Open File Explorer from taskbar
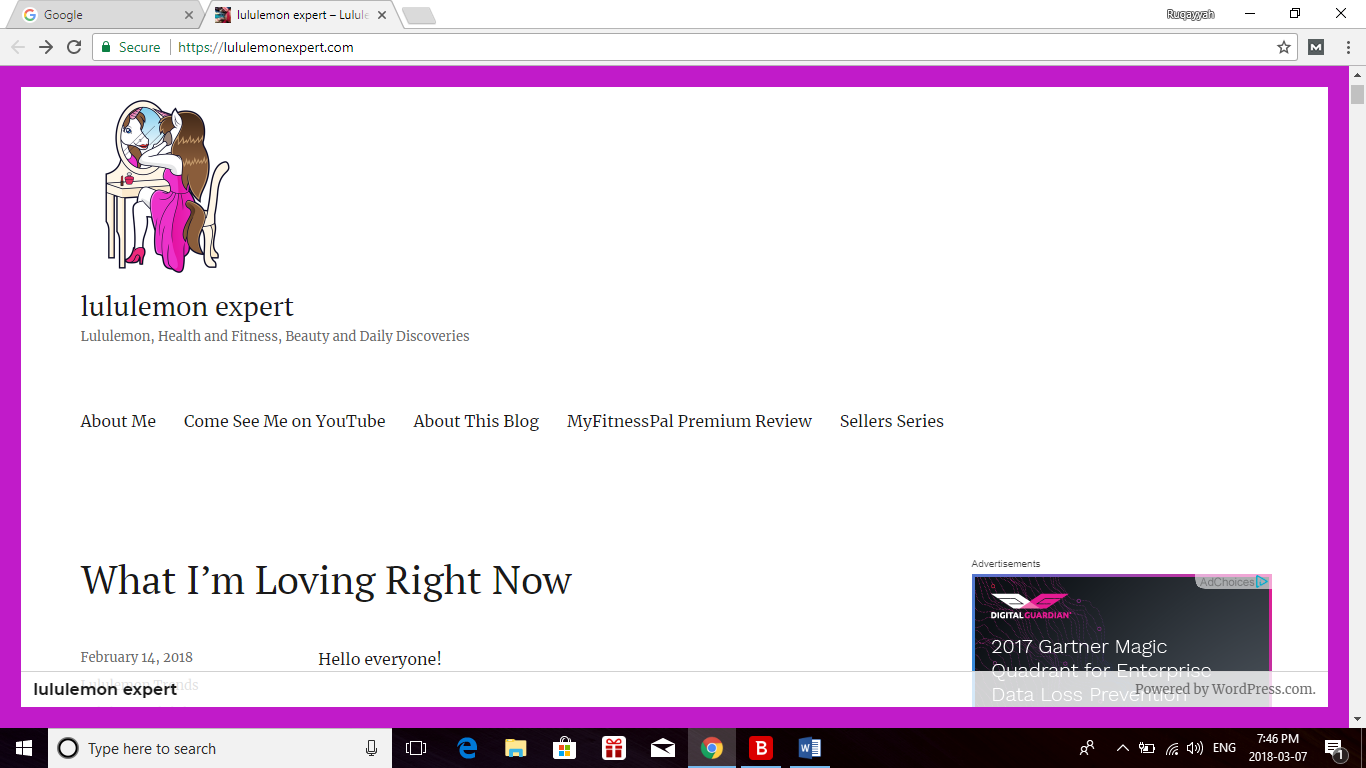1366x768 pixels. click(516, 748)
